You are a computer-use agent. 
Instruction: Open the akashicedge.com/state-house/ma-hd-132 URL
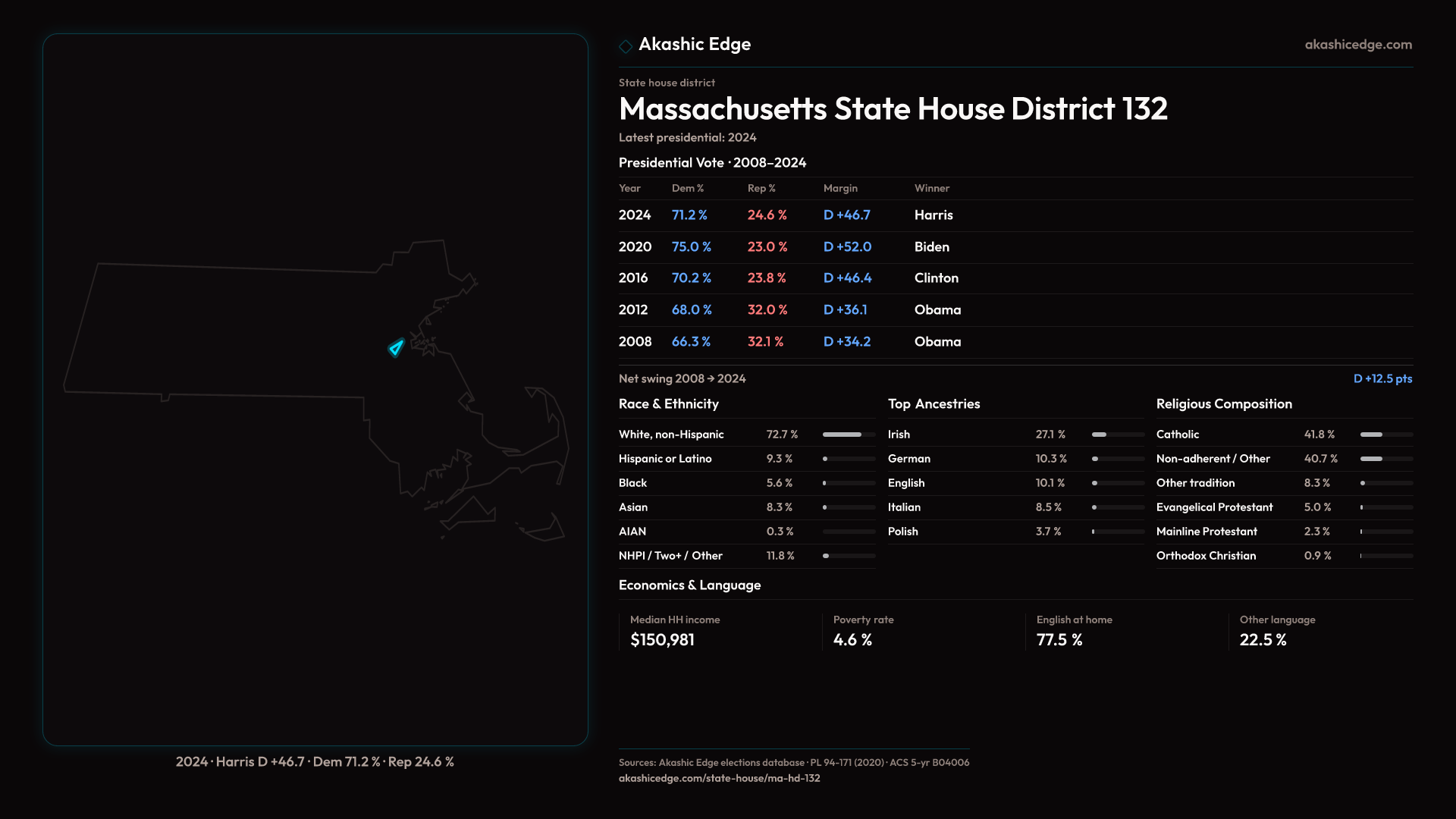click(x=719, y=778)
